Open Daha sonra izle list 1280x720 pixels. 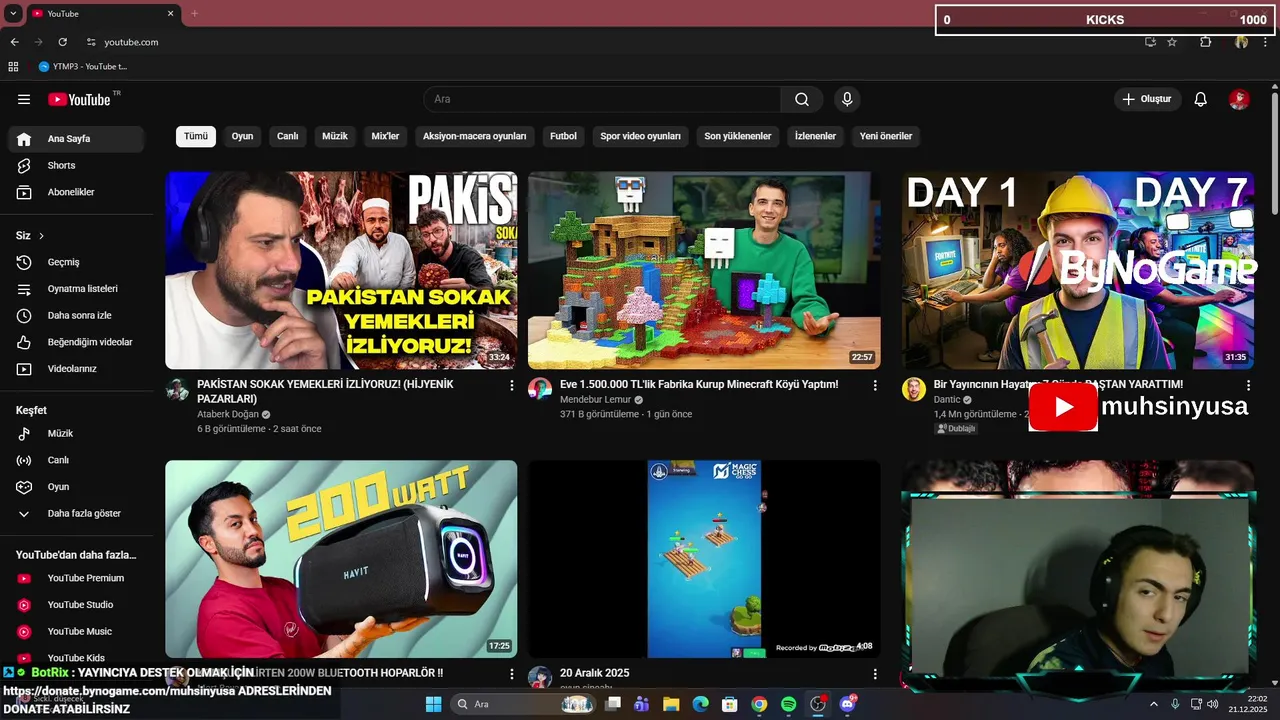click(x=76, y=315)
